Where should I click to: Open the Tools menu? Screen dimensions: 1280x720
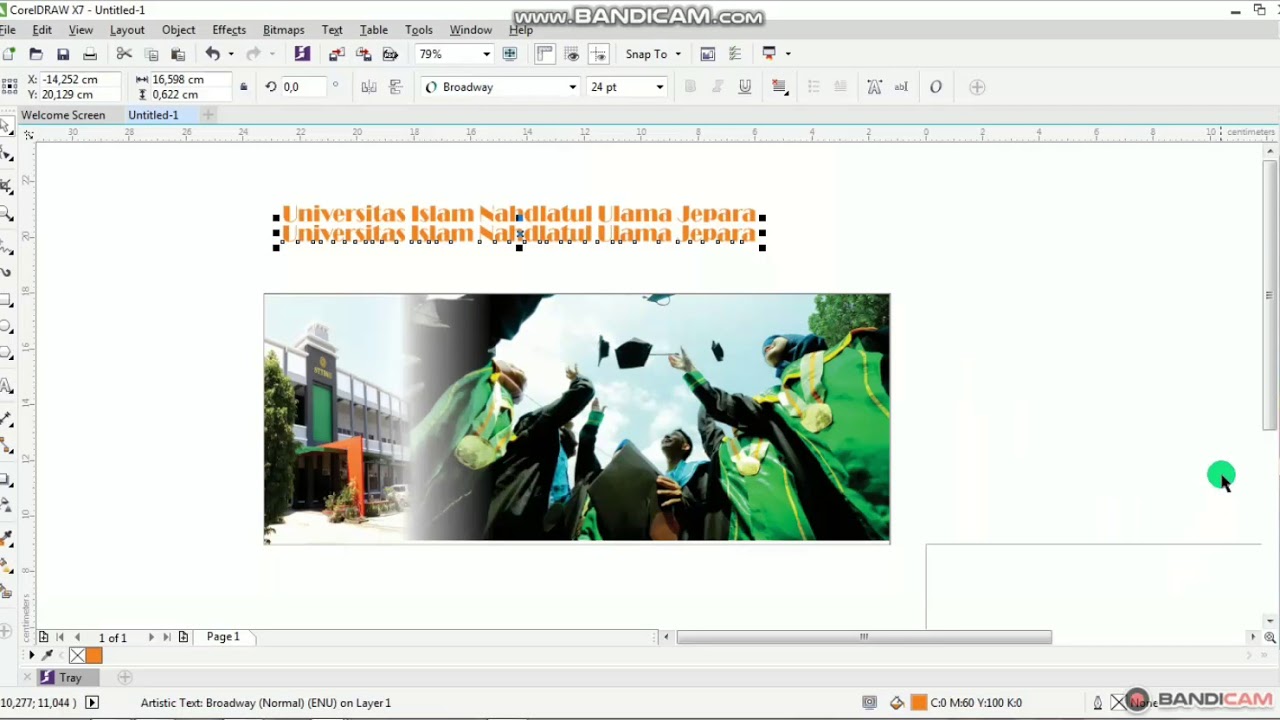(419, 30)
